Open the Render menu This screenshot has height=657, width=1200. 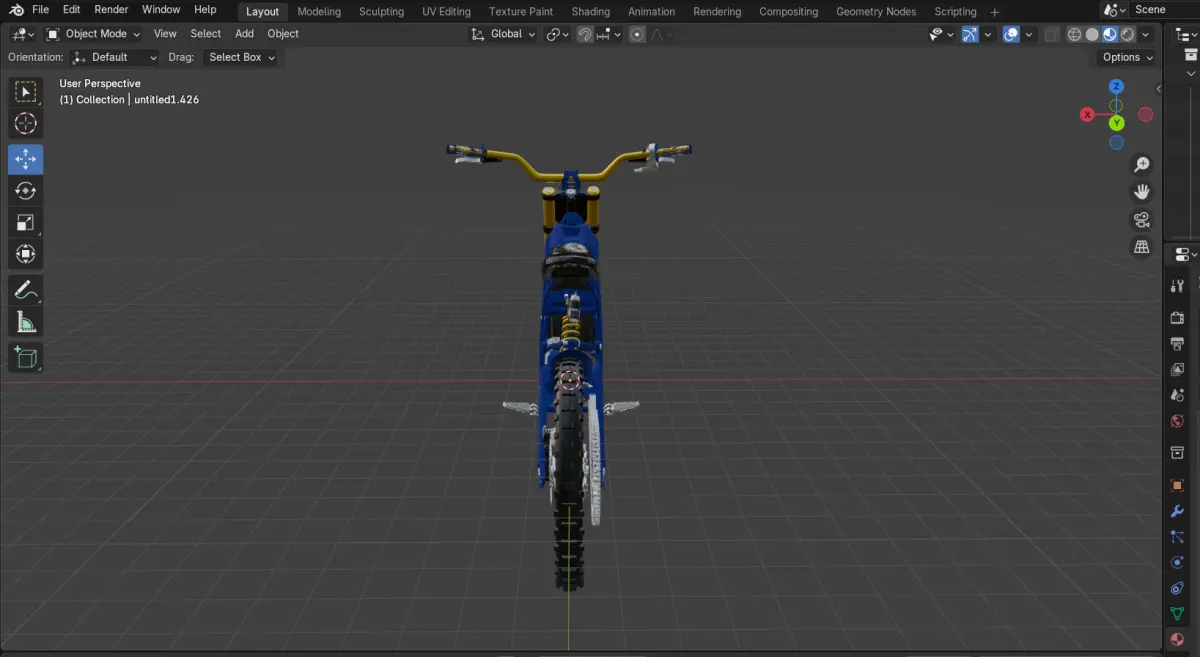click(111, 10)
